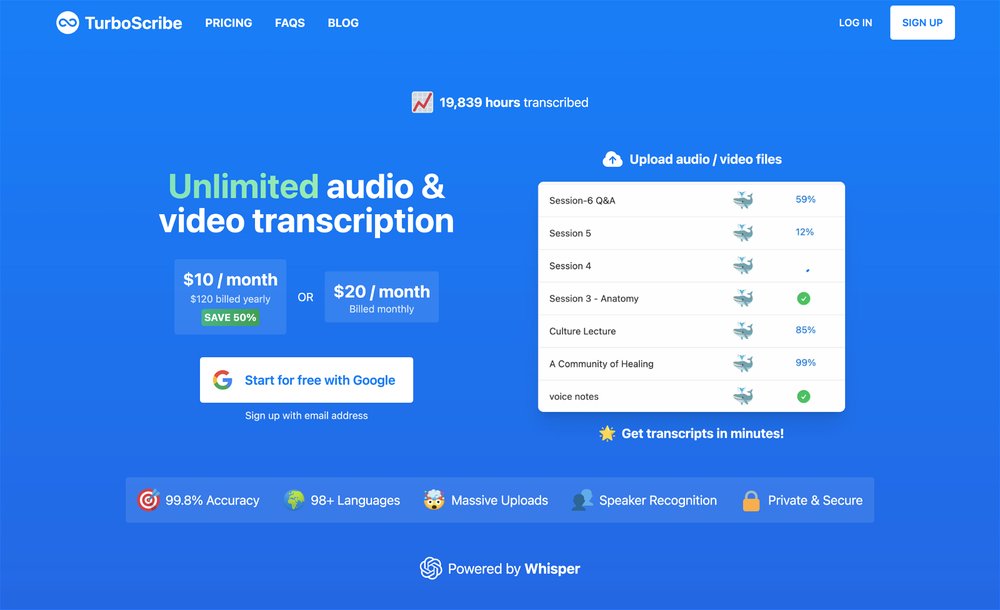Click the star icon near transcripts text

[x=607, y=433]
